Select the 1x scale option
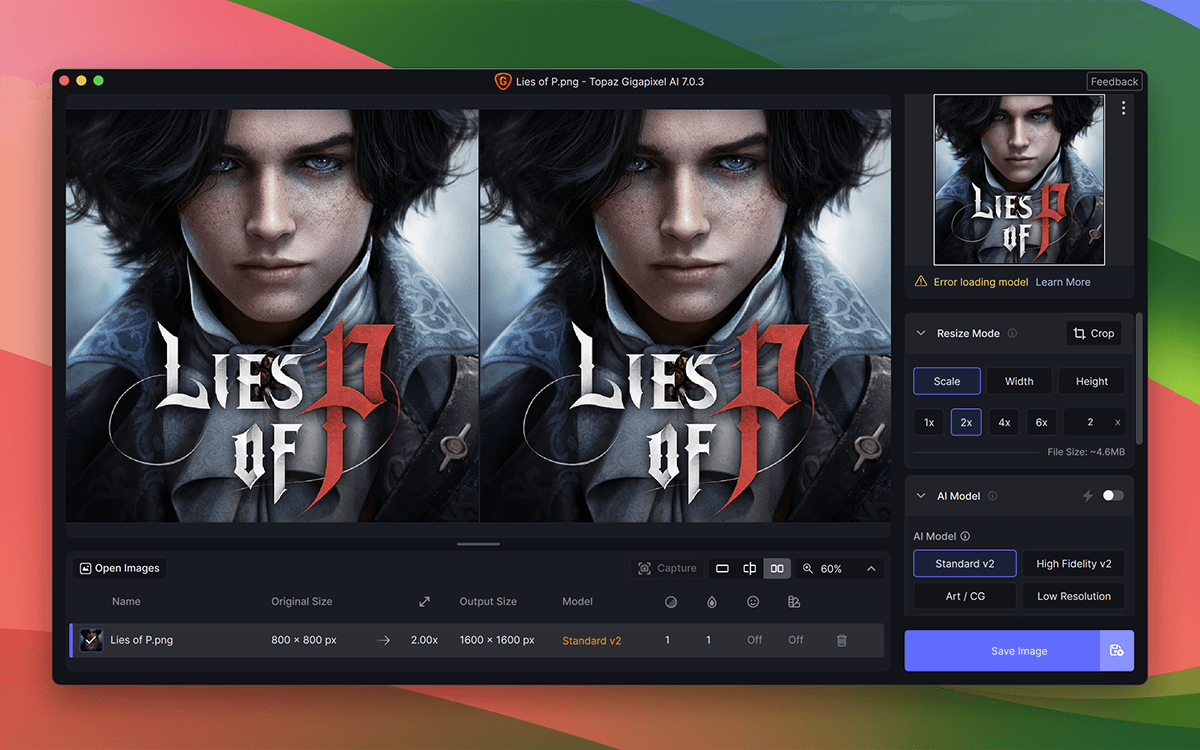The height and width of the screenshot is (750, 1200). click(929, 422)
